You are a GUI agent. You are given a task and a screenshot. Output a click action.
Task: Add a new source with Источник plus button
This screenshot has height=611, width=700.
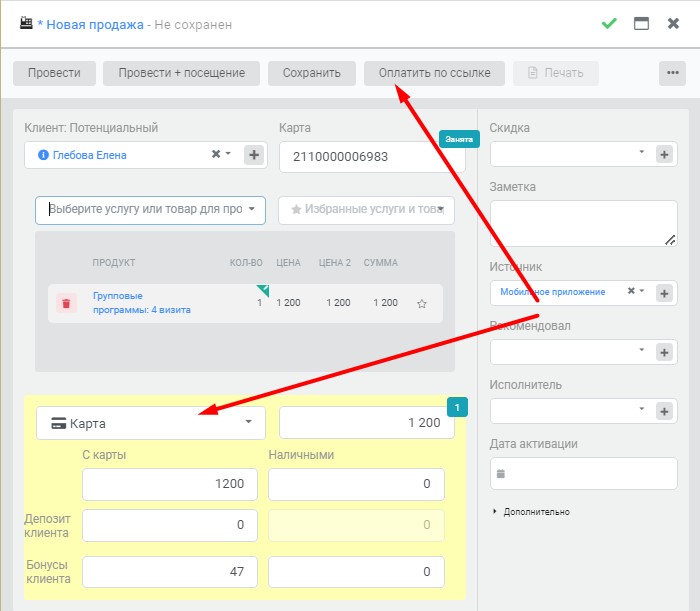click(664, 293)
